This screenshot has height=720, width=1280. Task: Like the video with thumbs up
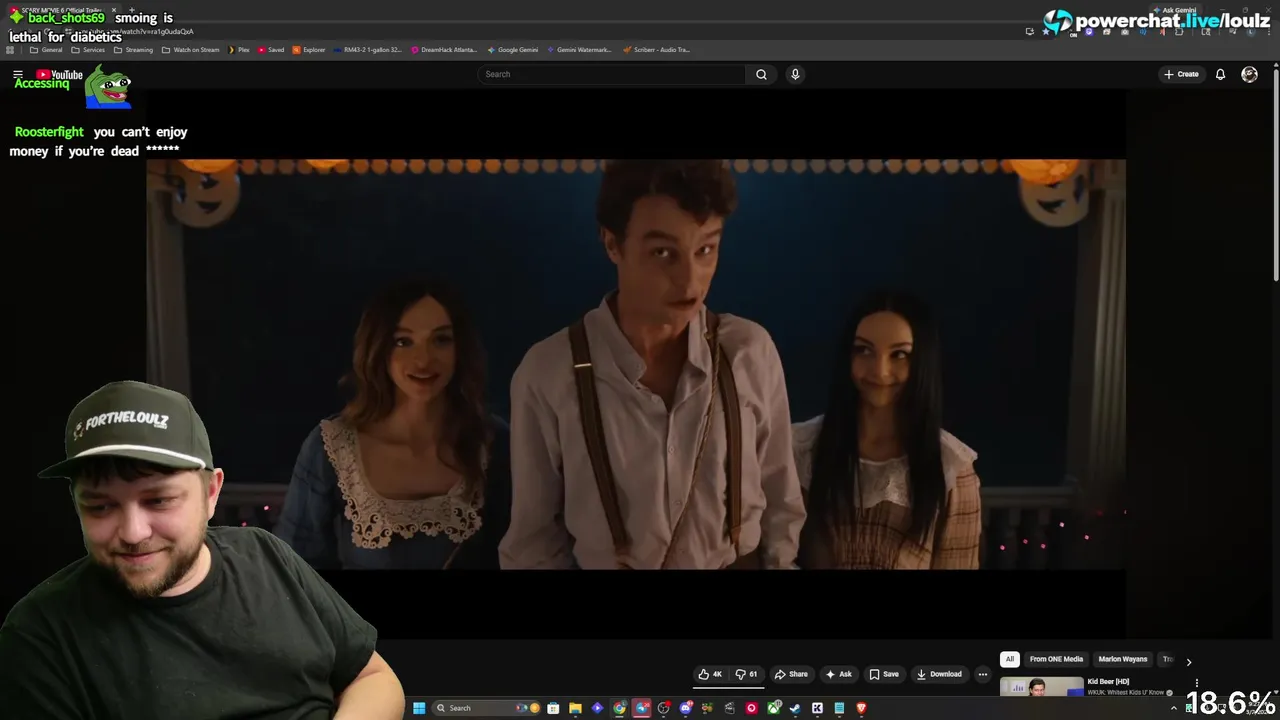[710, 674]
